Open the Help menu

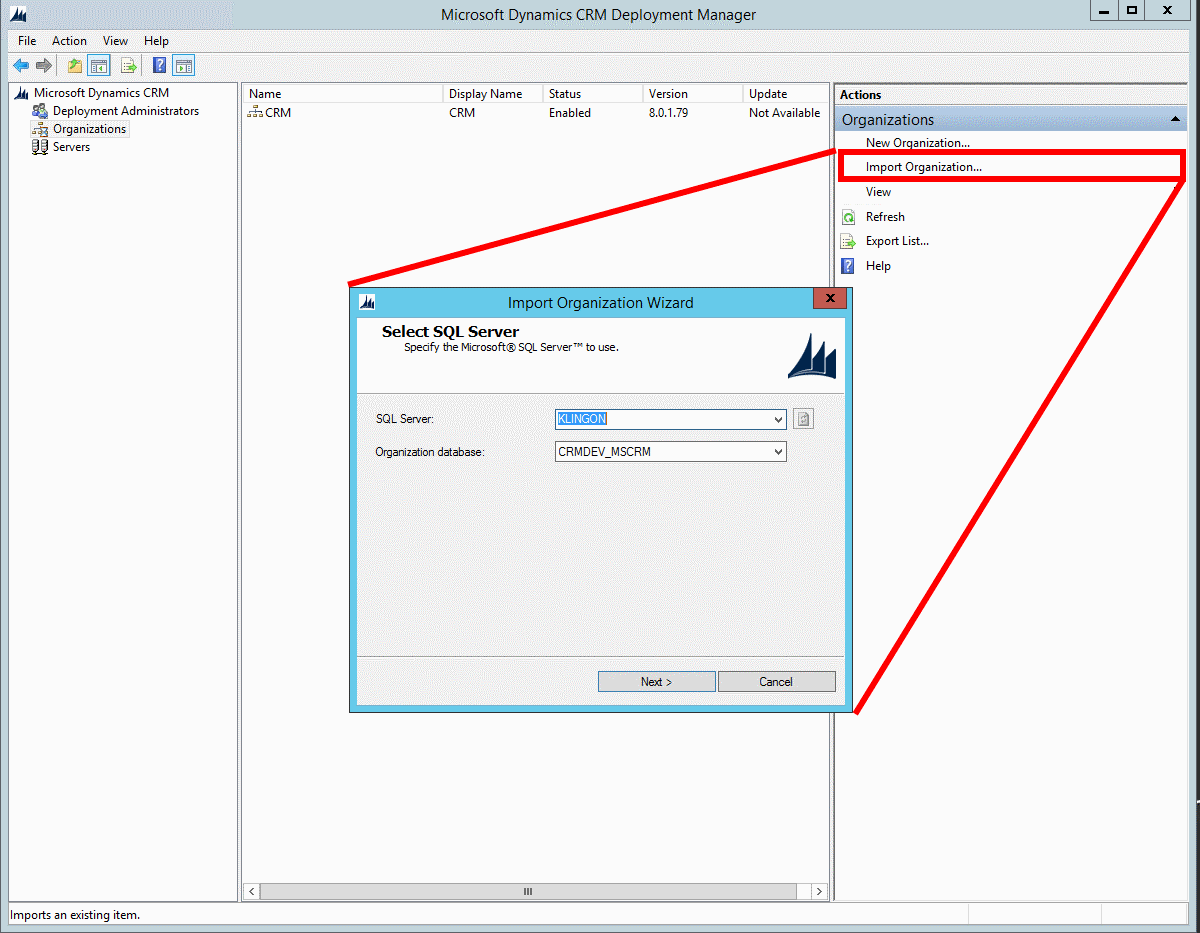[x=156, y=41]
